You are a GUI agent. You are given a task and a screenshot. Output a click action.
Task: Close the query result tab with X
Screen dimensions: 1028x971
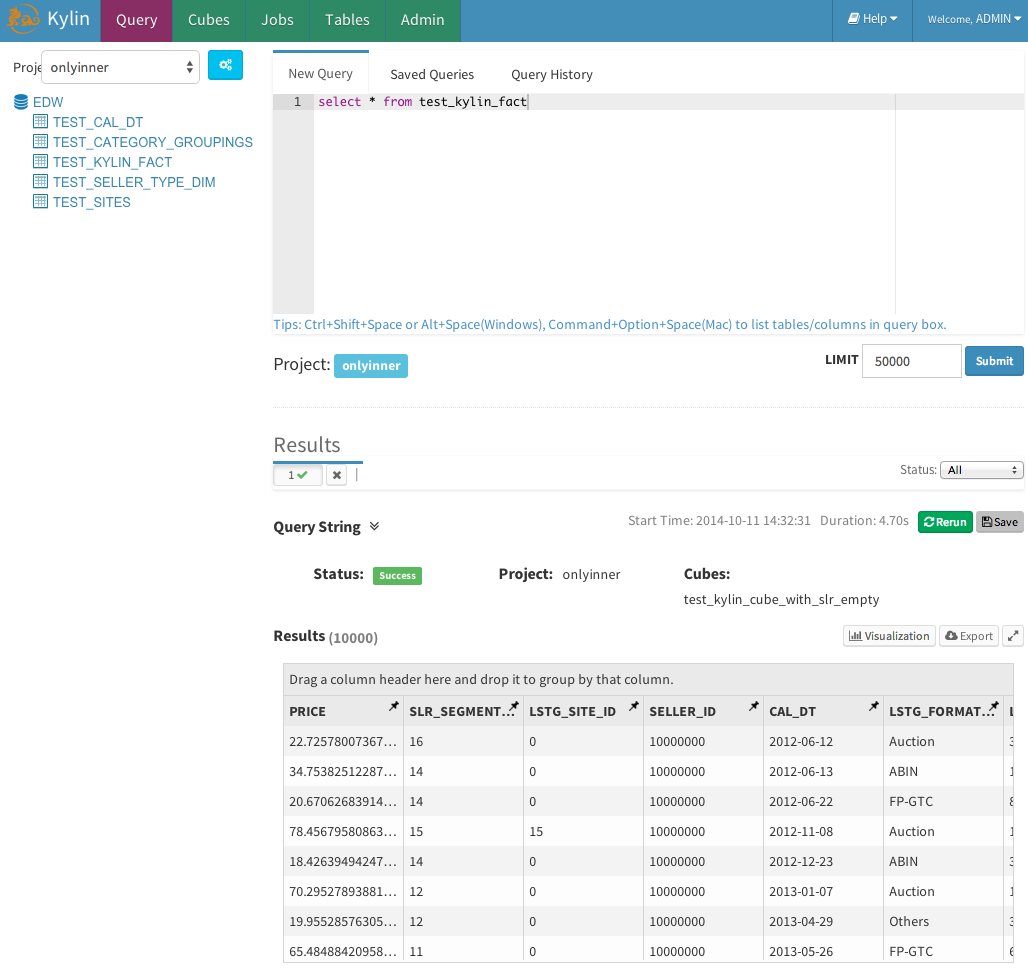[336, 475]
